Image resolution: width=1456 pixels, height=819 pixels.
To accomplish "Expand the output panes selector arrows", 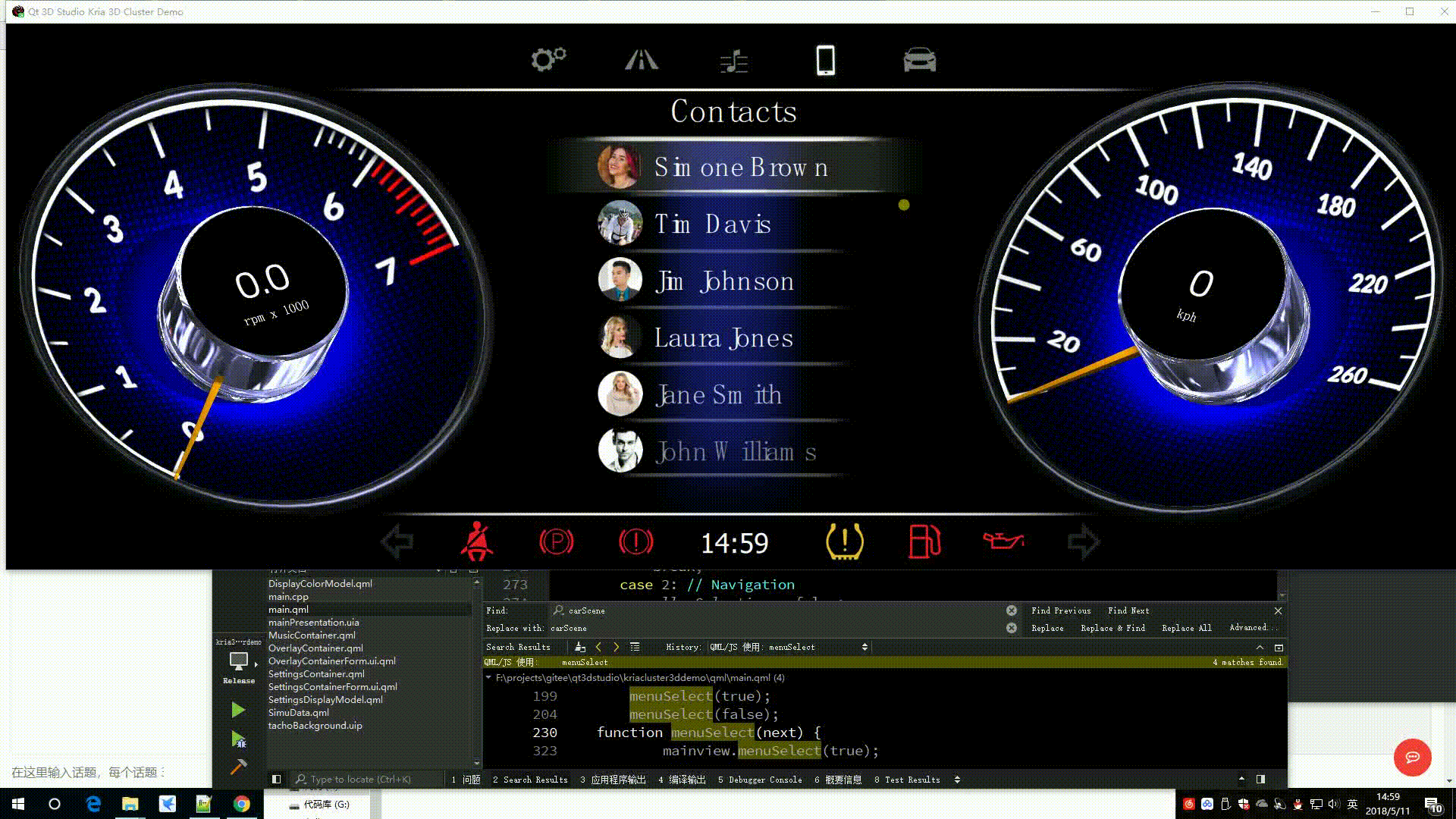I will (957, 780).
